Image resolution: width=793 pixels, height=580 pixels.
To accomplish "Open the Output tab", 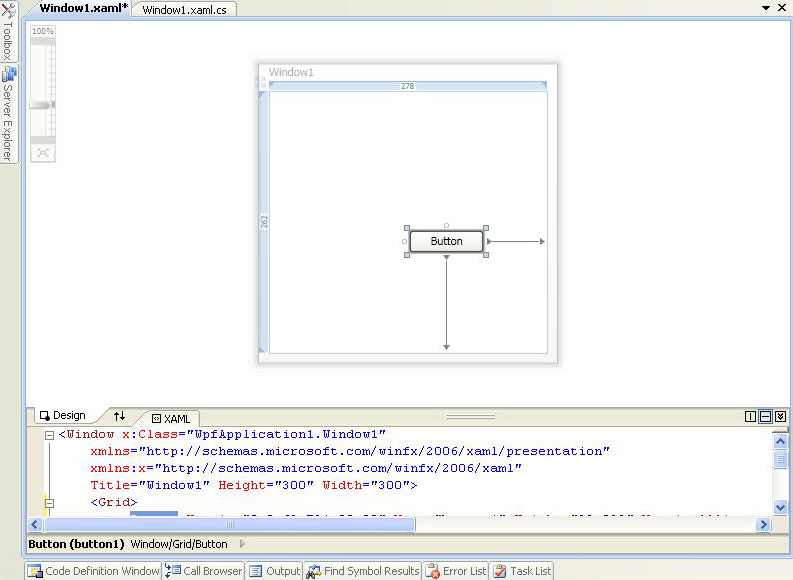I will coord(275,571).
